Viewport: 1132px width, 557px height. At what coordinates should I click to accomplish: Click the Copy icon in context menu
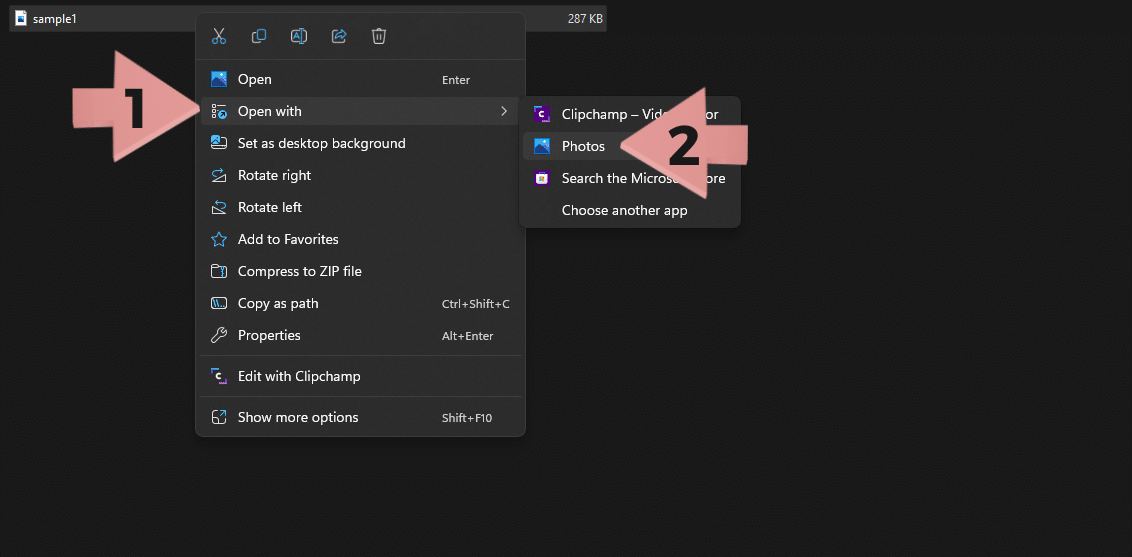point(259,36)
